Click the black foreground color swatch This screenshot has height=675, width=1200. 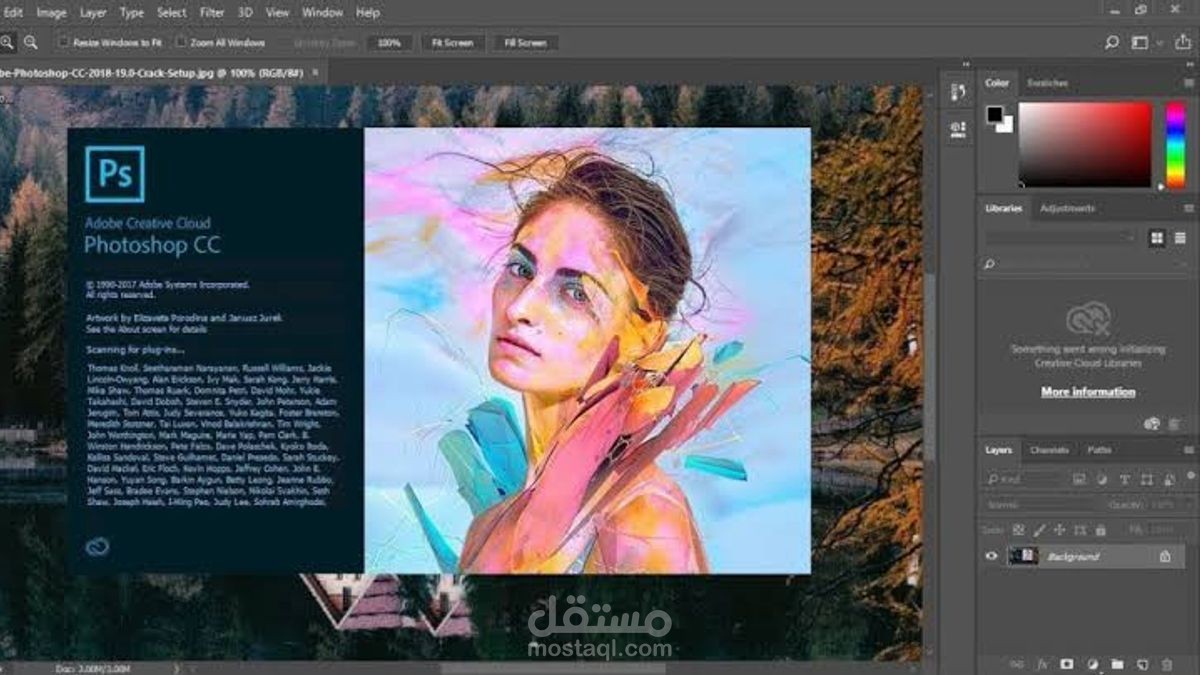[x=995, y=114]
